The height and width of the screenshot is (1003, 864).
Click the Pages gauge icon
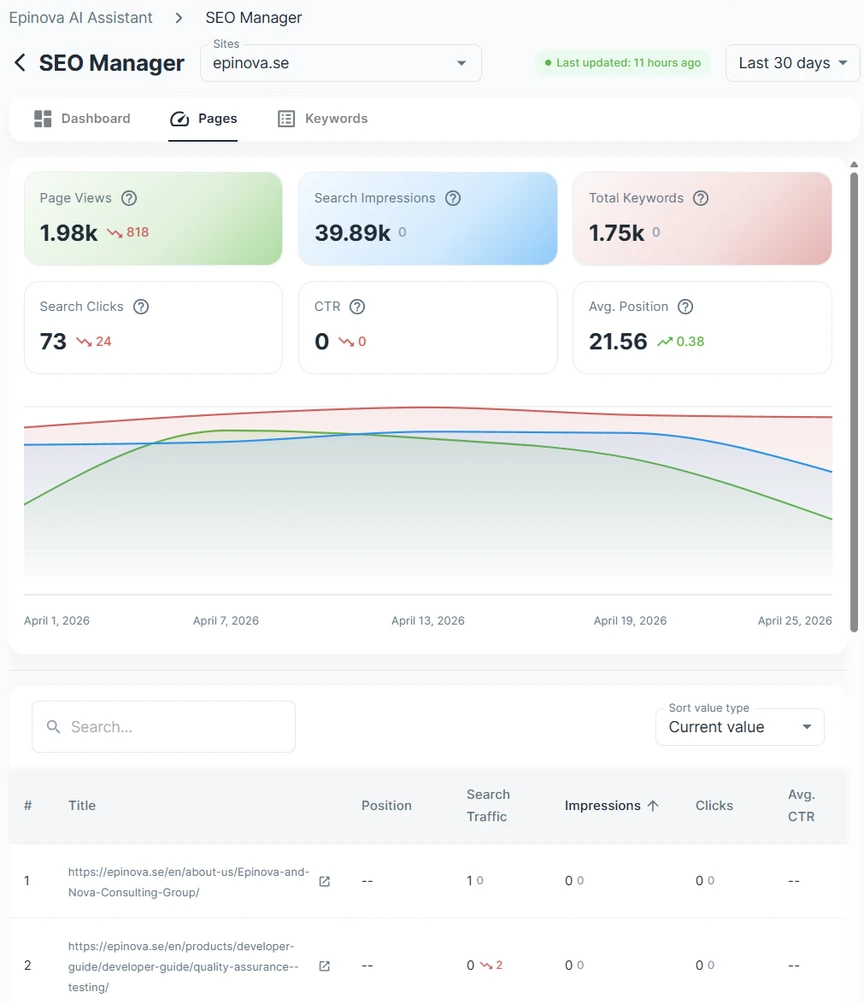pyautogui.click(x=180, y=118)
